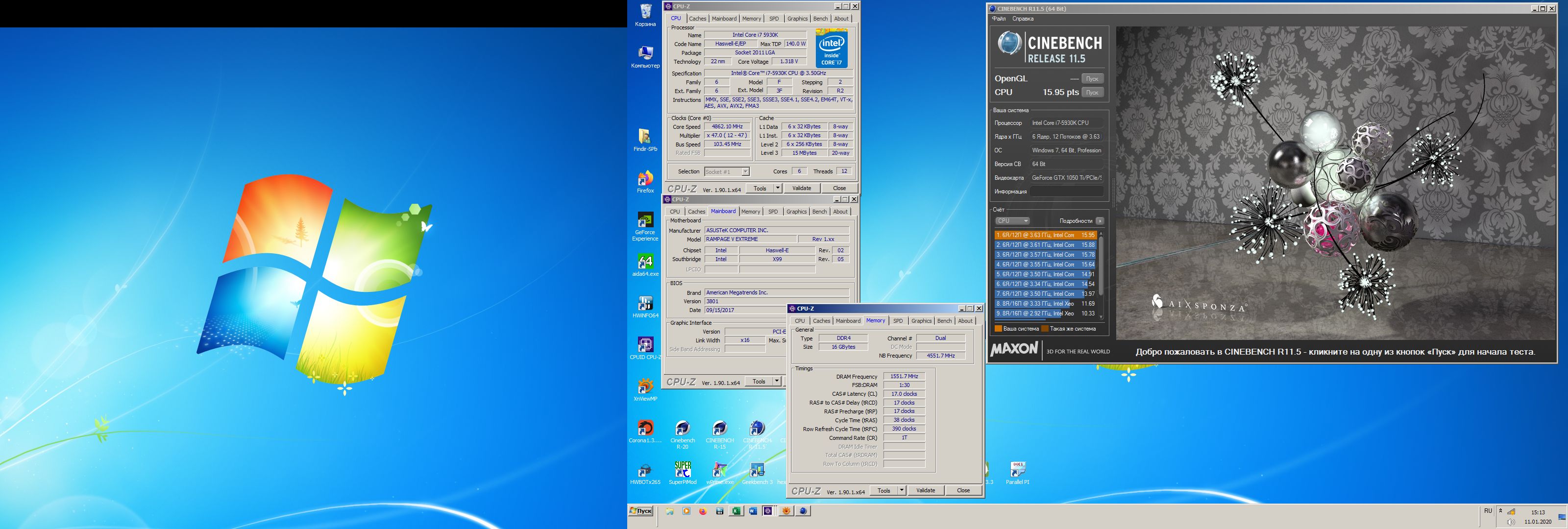The width and height of the screenshot is (1568, 529).
Task: Select CPU tab in Memory CPU-Z window
Action: click(x=799, y=321)
